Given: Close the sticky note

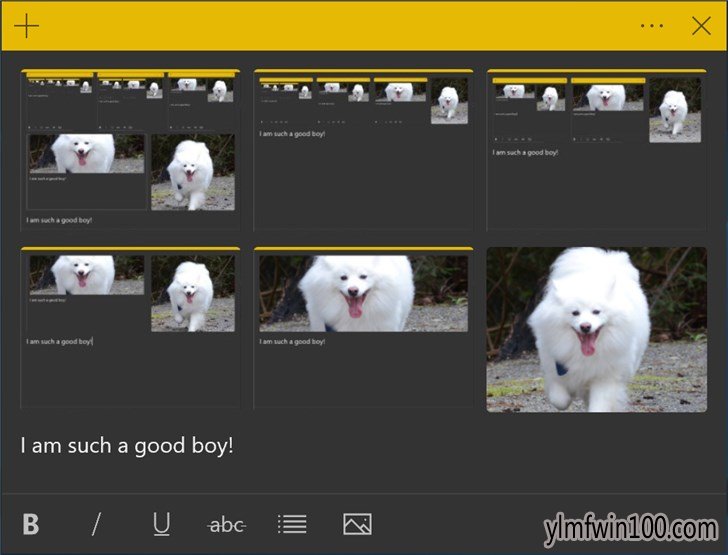Looking at the screenshot, I should tap(701, 26).
